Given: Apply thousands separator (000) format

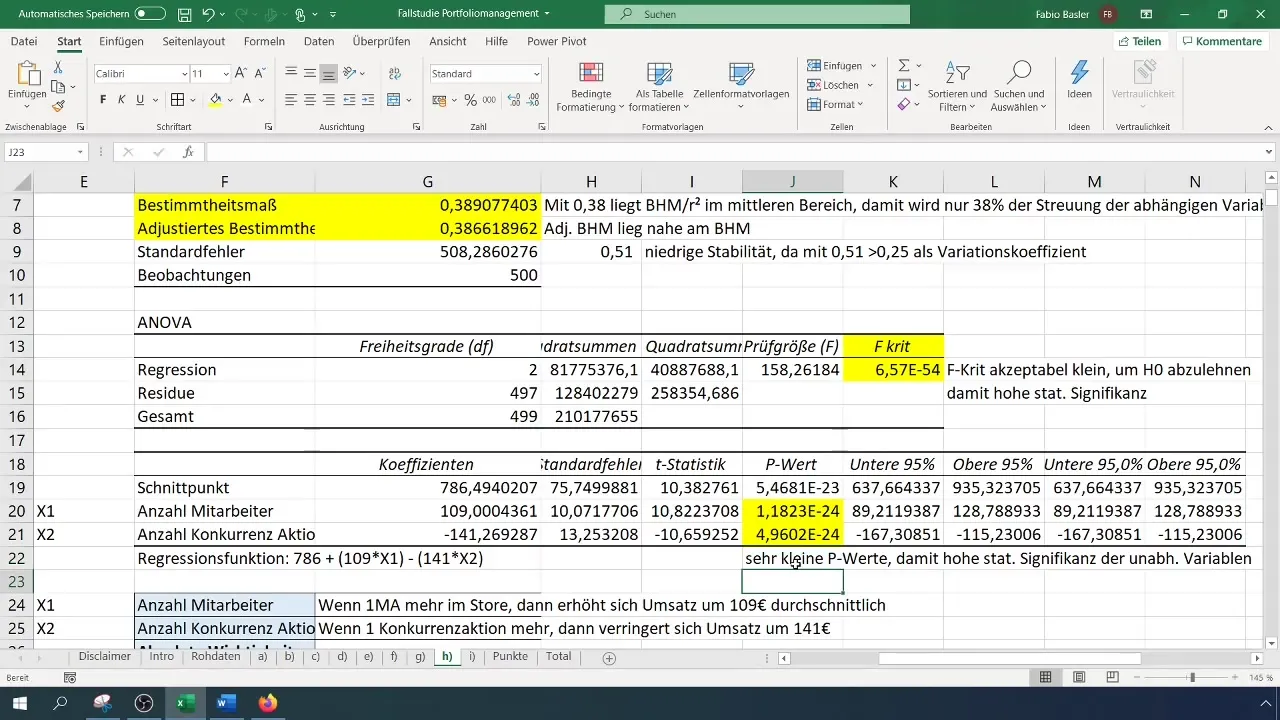Looking at the screenshot, I should click(x=487, y=100).
